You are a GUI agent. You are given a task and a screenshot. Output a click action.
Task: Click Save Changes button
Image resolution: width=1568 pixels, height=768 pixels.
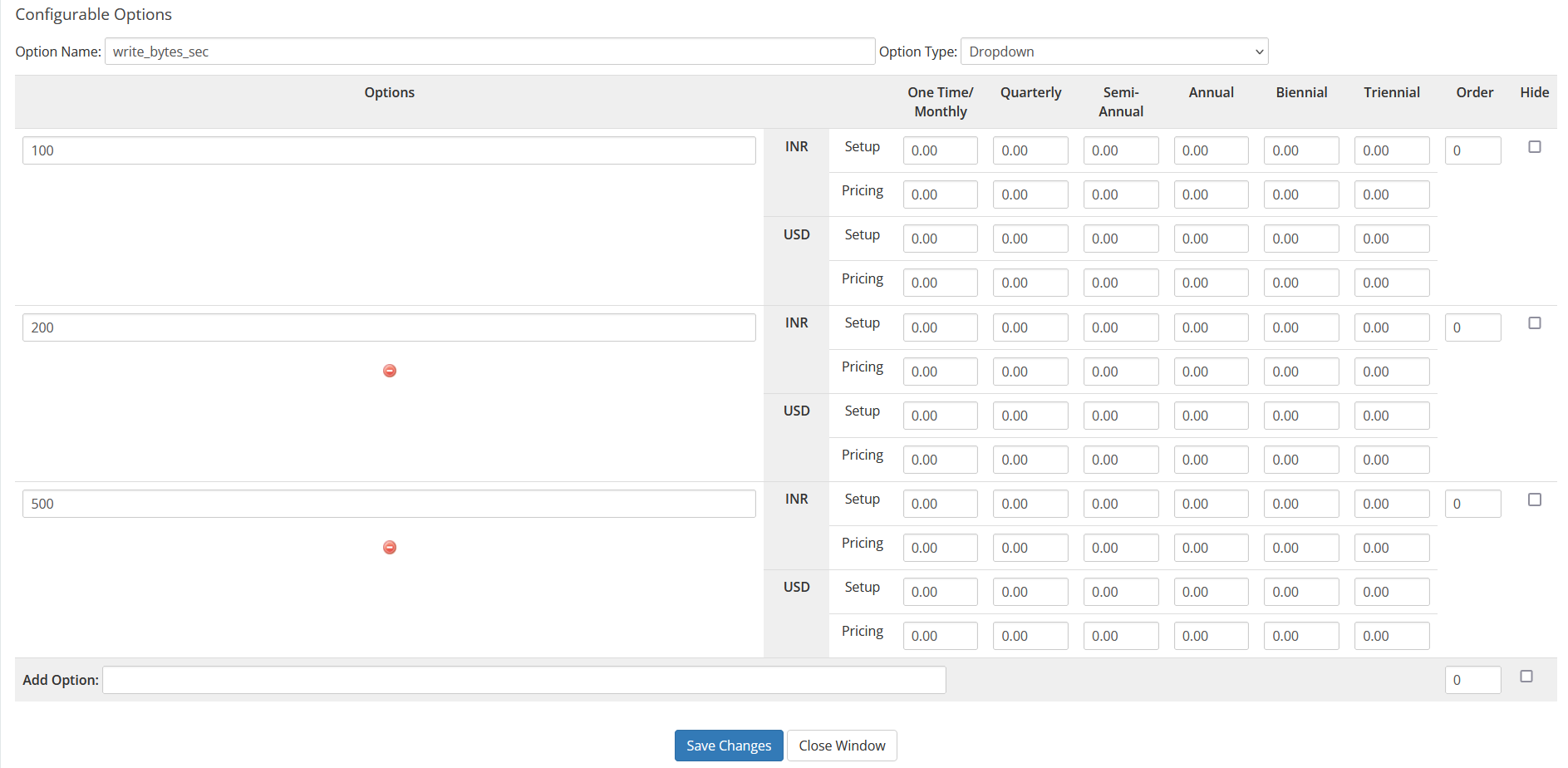point(729,746)
